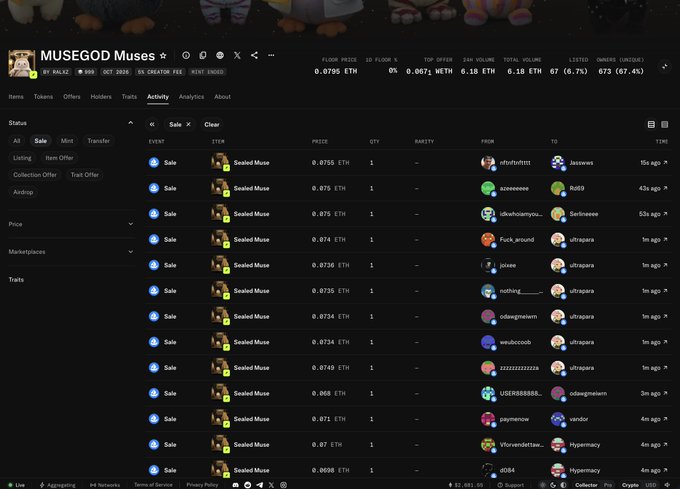The height and width of the screenshot is (489, 680).
Task: Click the Live status indicator
Action: [x=16, y=485]
